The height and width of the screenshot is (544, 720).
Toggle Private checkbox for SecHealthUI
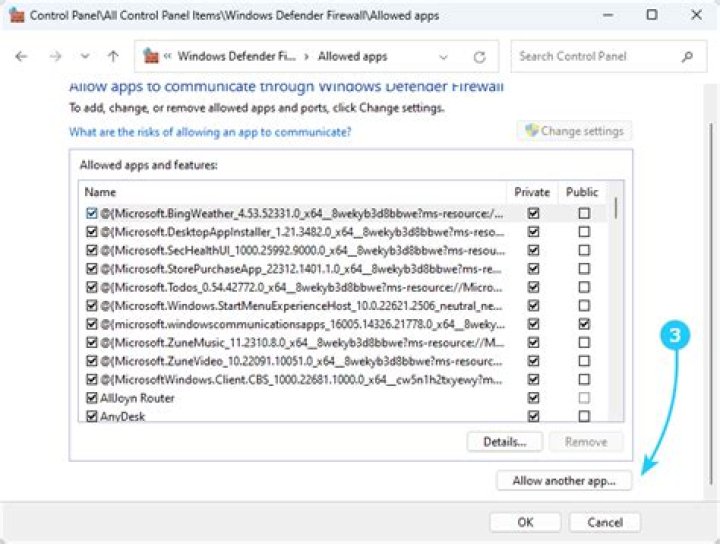(x=533, y=250)
